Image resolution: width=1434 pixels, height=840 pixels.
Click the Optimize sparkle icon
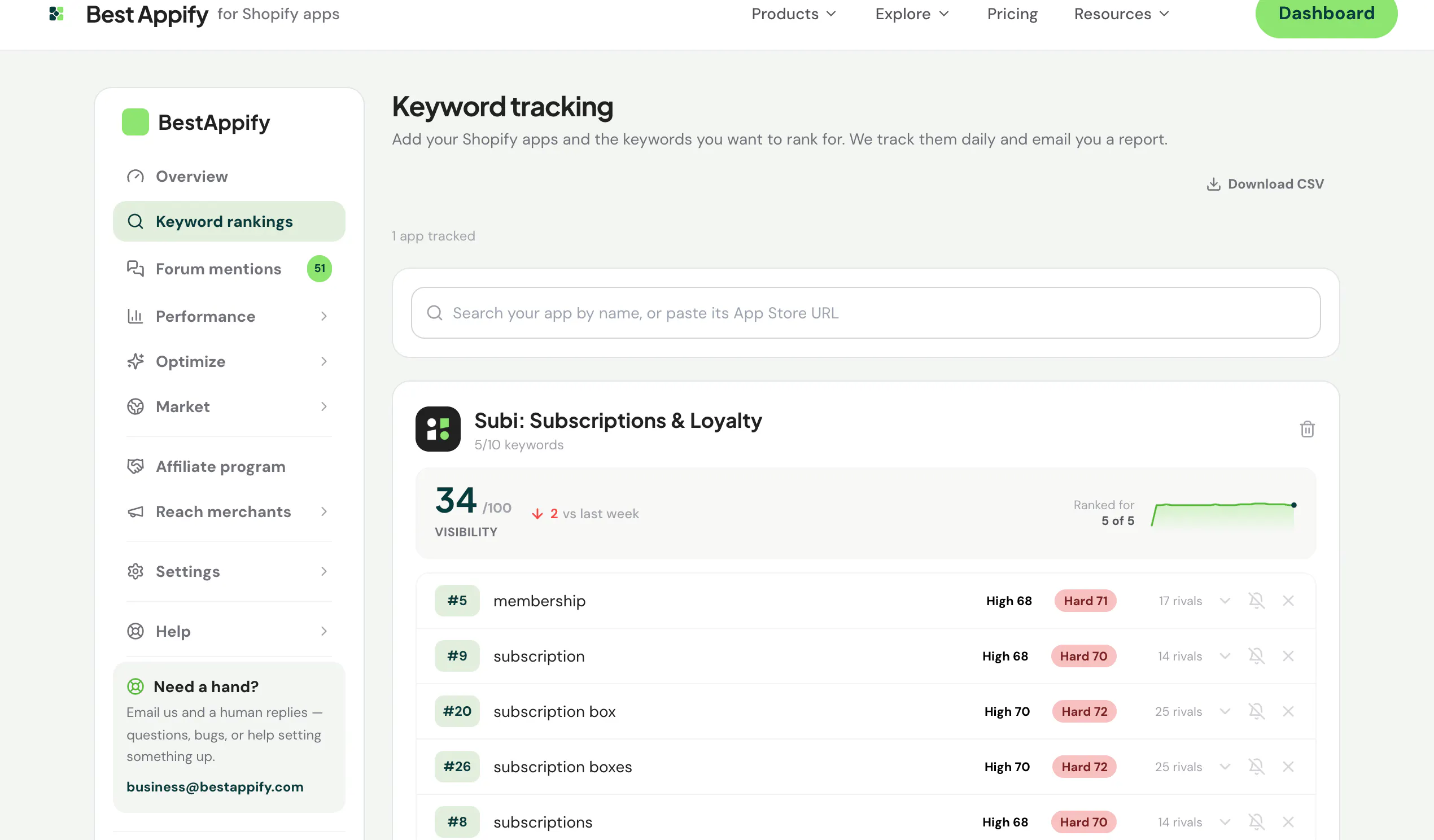point(135,361)
